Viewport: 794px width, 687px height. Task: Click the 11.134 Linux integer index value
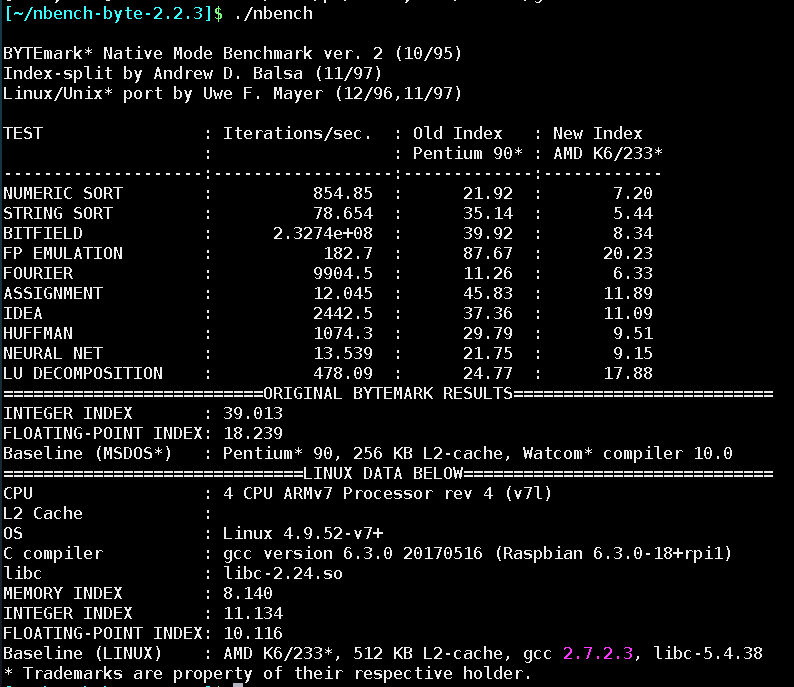tap(253, 614)
